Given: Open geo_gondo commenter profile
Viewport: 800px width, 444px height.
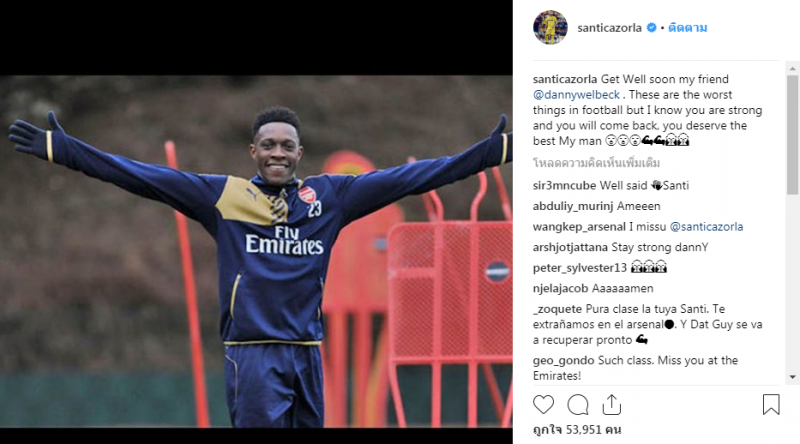Looking at the screenshot, I should (x=563, y=360).
